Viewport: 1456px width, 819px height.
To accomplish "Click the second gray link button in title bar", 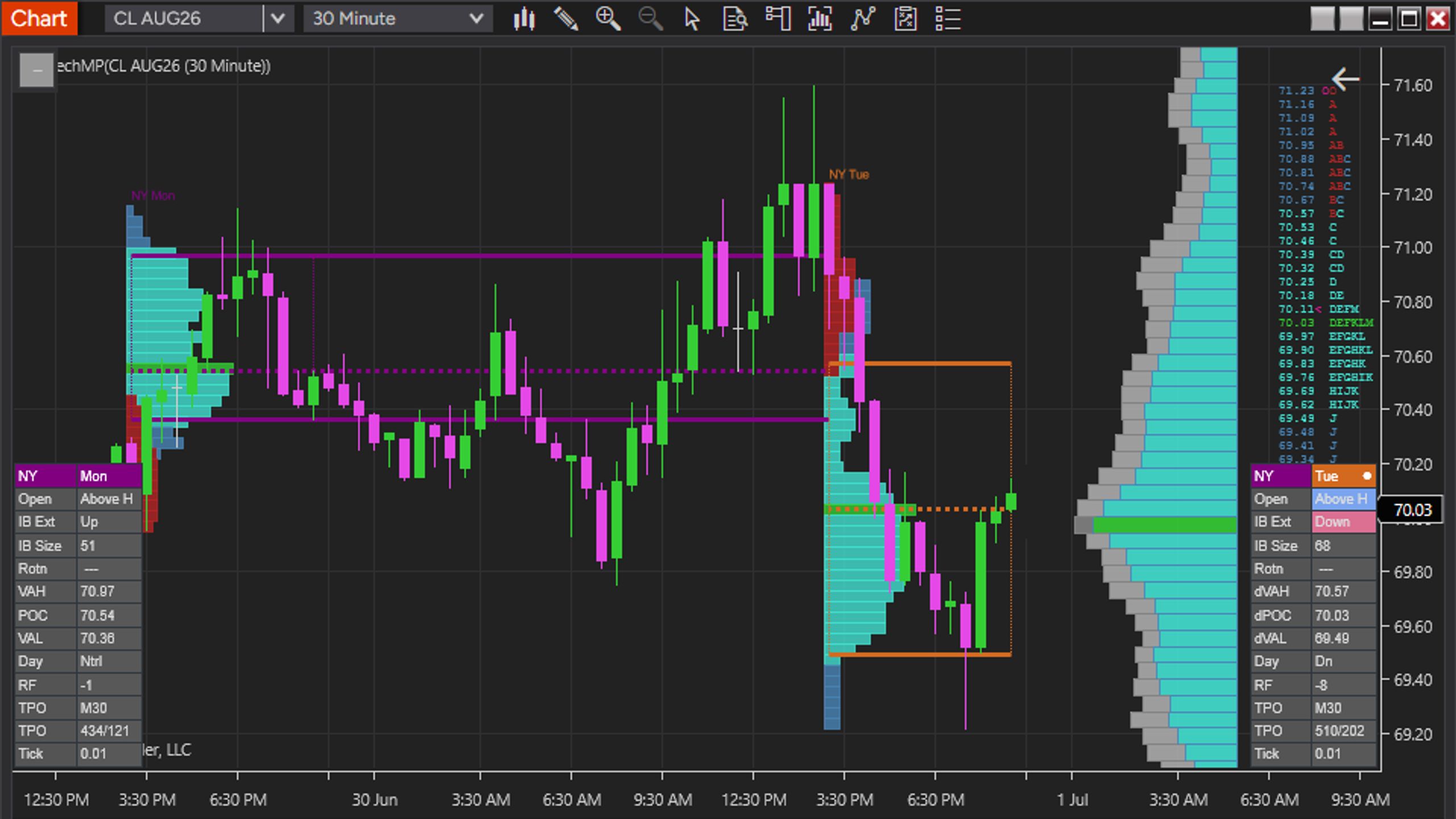I will pyautogui.click(x=1351, y=19).
